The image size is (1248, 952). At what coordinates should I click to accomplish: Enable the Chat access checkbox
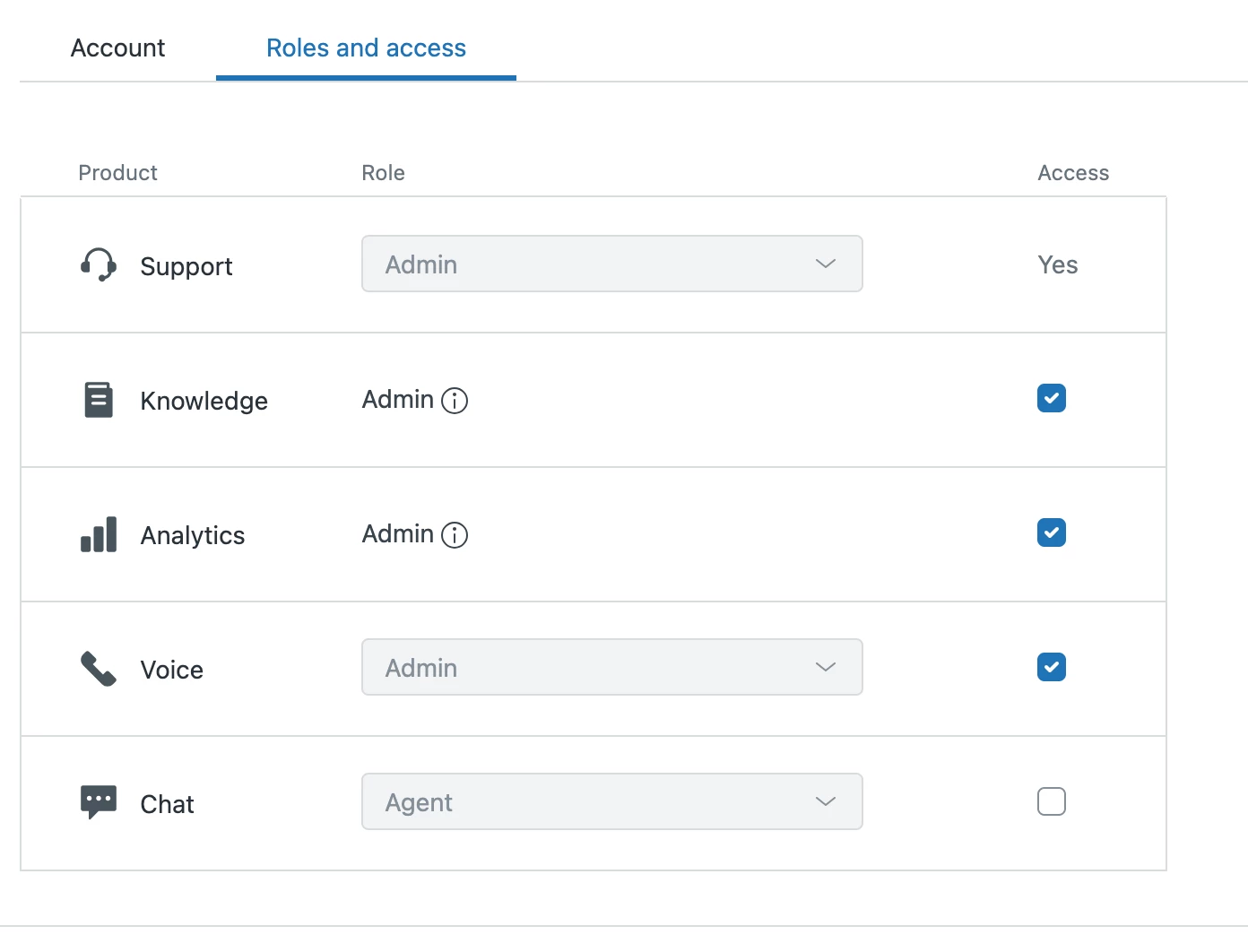click(1051, 801)
